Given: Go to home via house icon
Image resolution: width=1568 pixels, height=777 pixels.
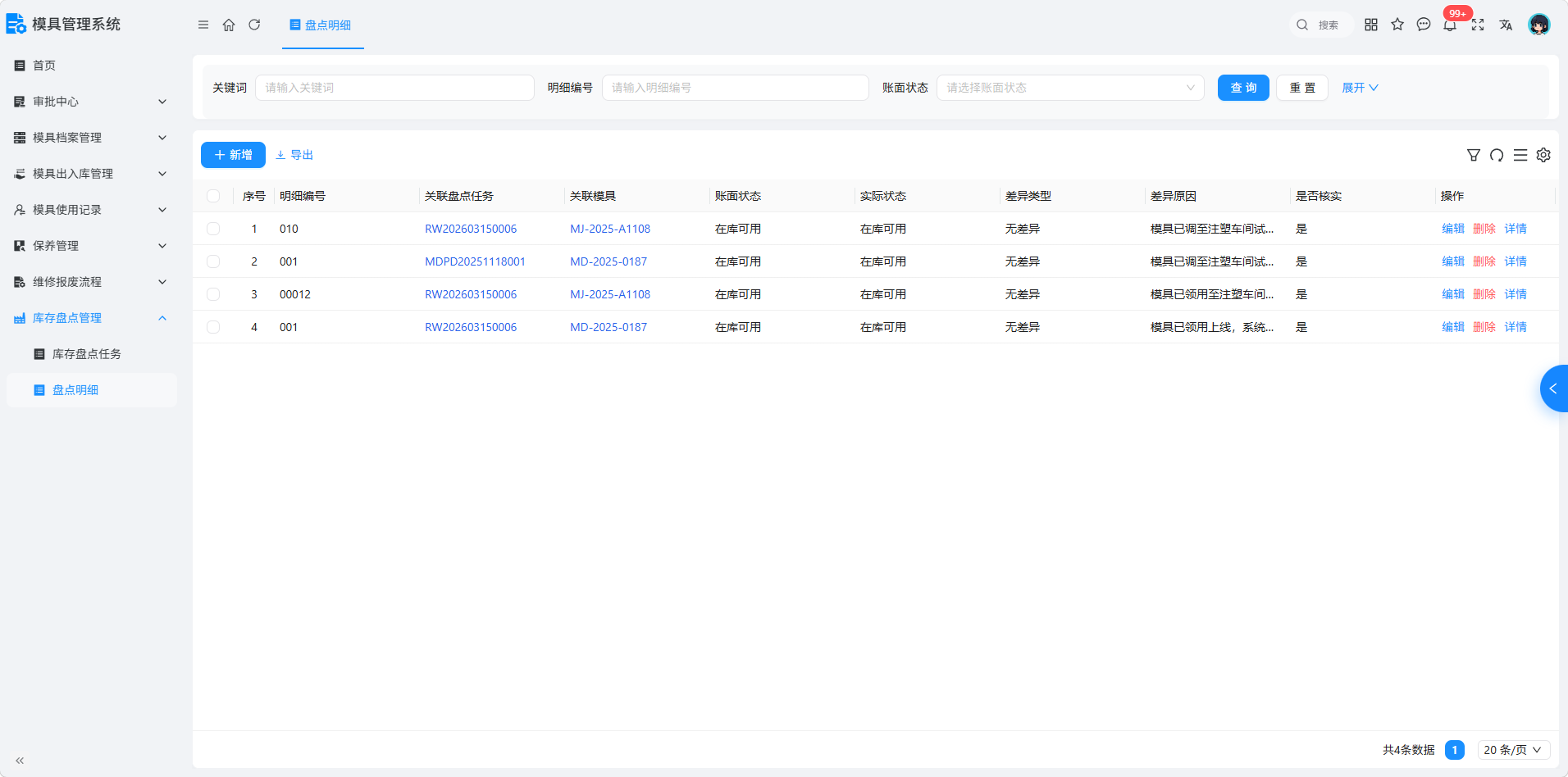Looking at the screenshot, I should click(229, 25).
